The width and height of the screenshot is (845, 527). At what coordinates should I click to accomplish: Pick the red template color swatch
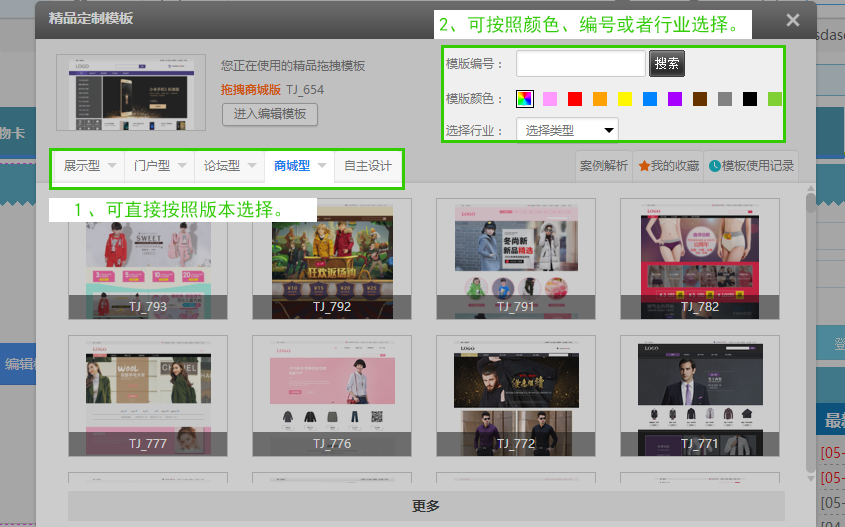coord(575,99)
